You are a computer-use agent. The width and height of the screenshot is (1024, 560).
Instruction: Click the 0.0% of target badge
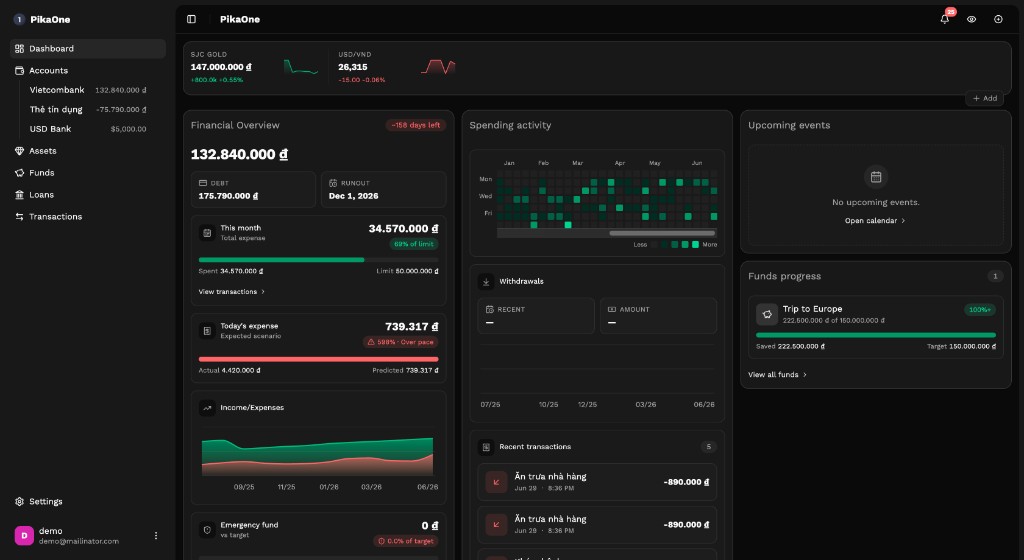406,541
